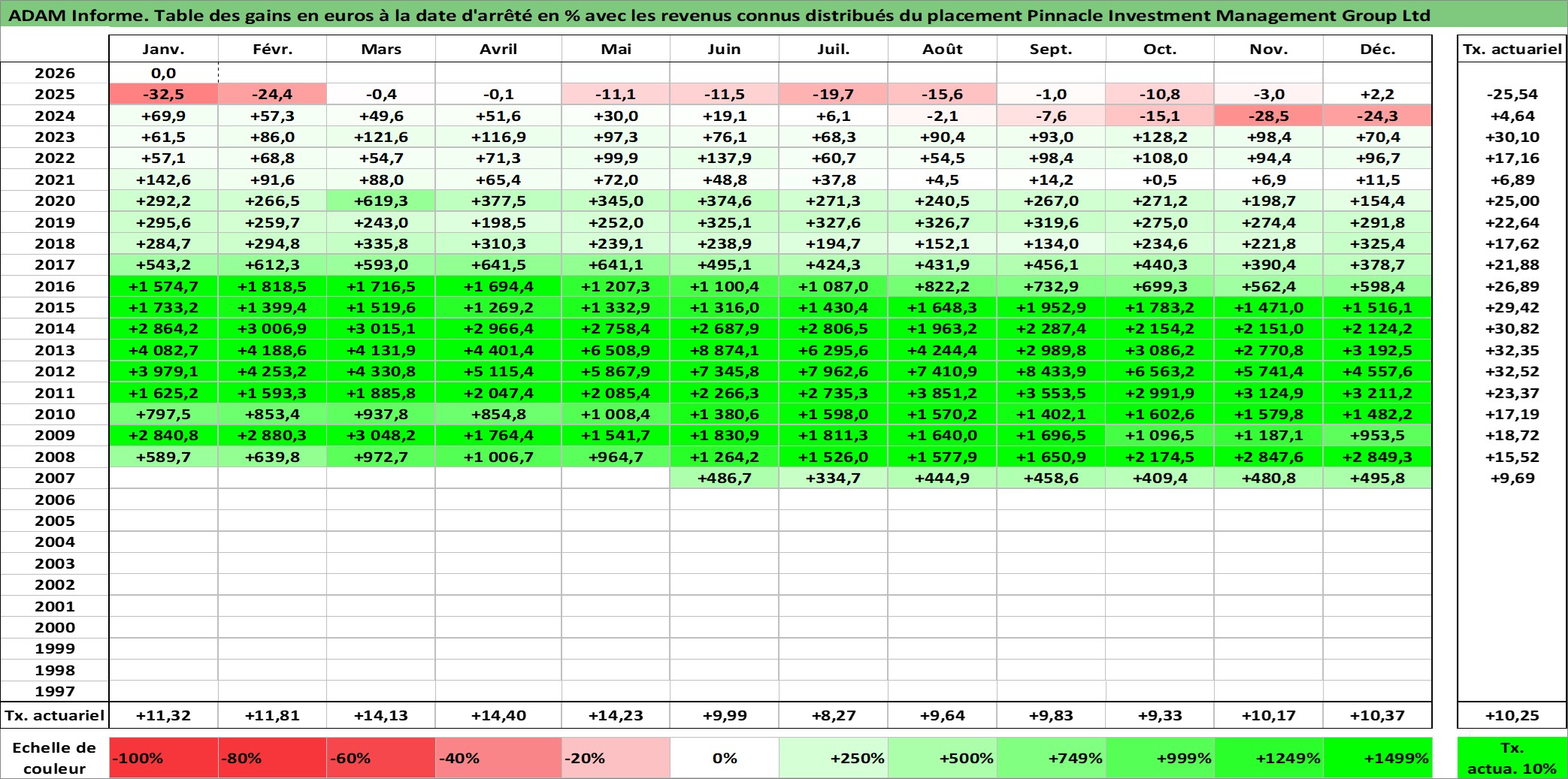1568x779 pixels.
Task: Select the +128,2 cell in 2023
Action: 1160,137
